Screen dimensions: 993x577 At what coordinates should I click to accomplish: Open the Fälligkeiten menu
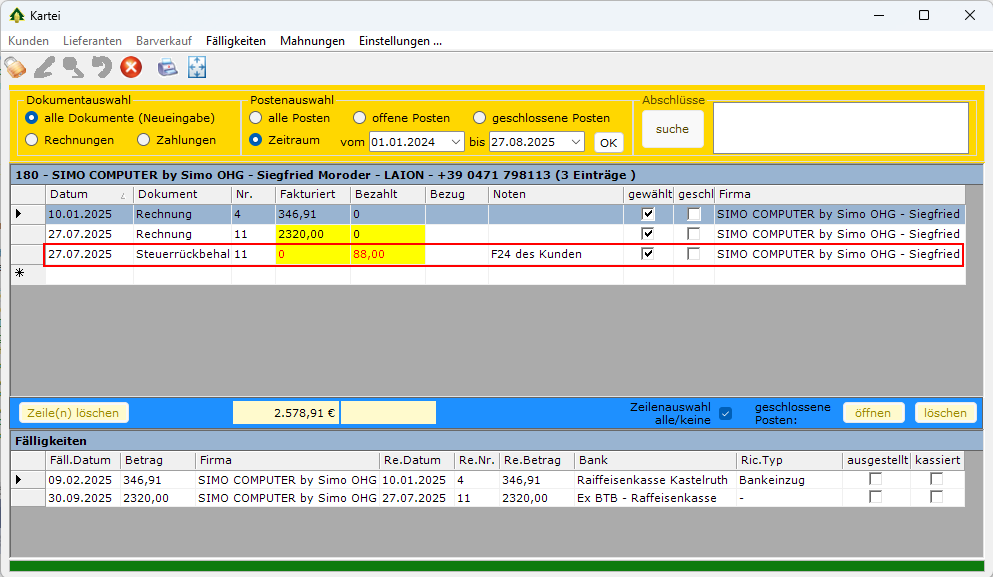236,41
